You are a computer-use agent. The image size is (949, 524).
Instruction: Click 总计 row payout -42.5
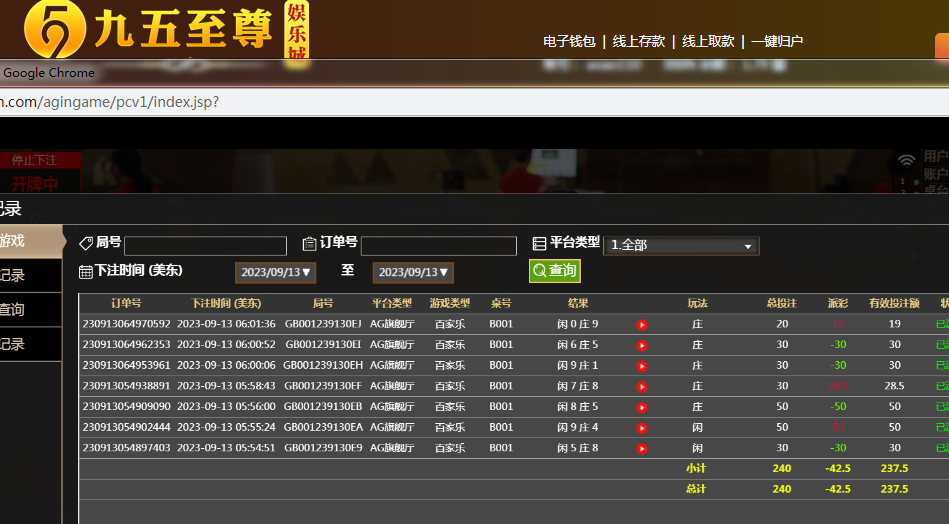click(838, 489)
